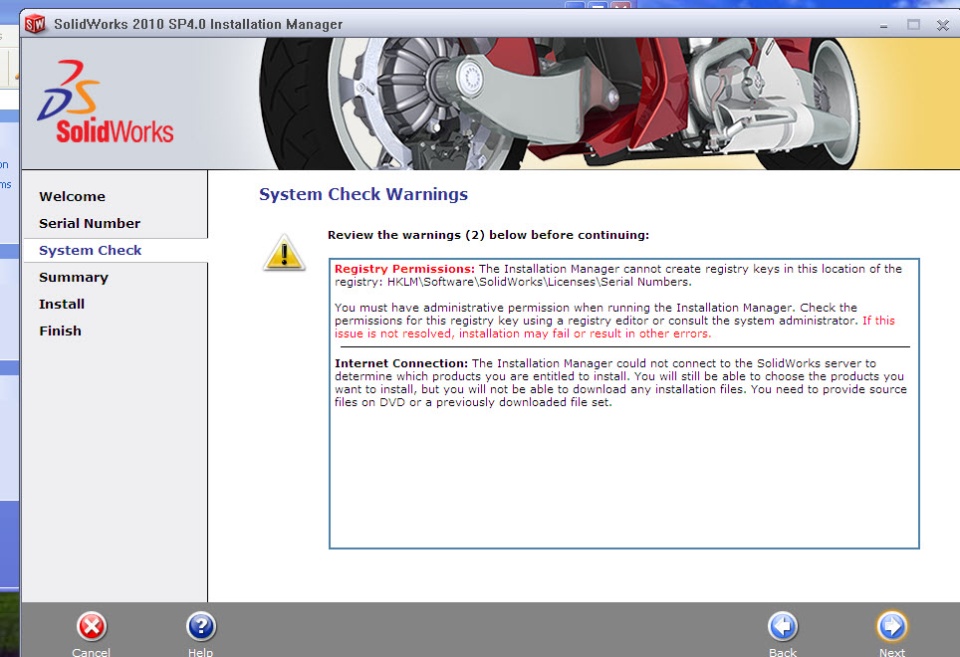This screenshot has height=657, width=960.
Task: Select the Install step in sidebar
Action: [62, 304]
